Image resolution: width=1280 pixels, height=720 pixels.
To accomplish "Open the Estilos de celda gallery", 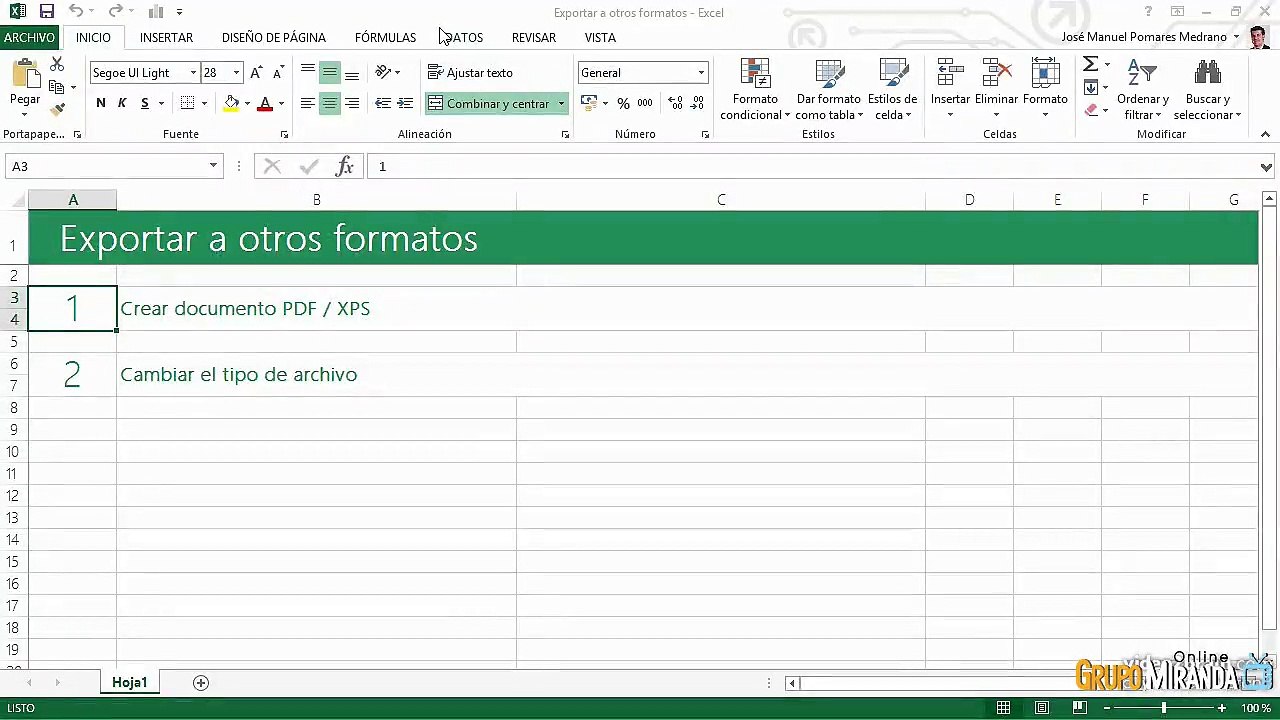I will pos(892,90).
